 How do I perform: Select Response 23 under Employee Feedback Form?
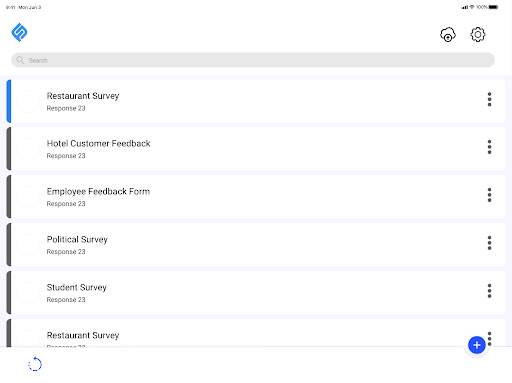coord(66,204)
